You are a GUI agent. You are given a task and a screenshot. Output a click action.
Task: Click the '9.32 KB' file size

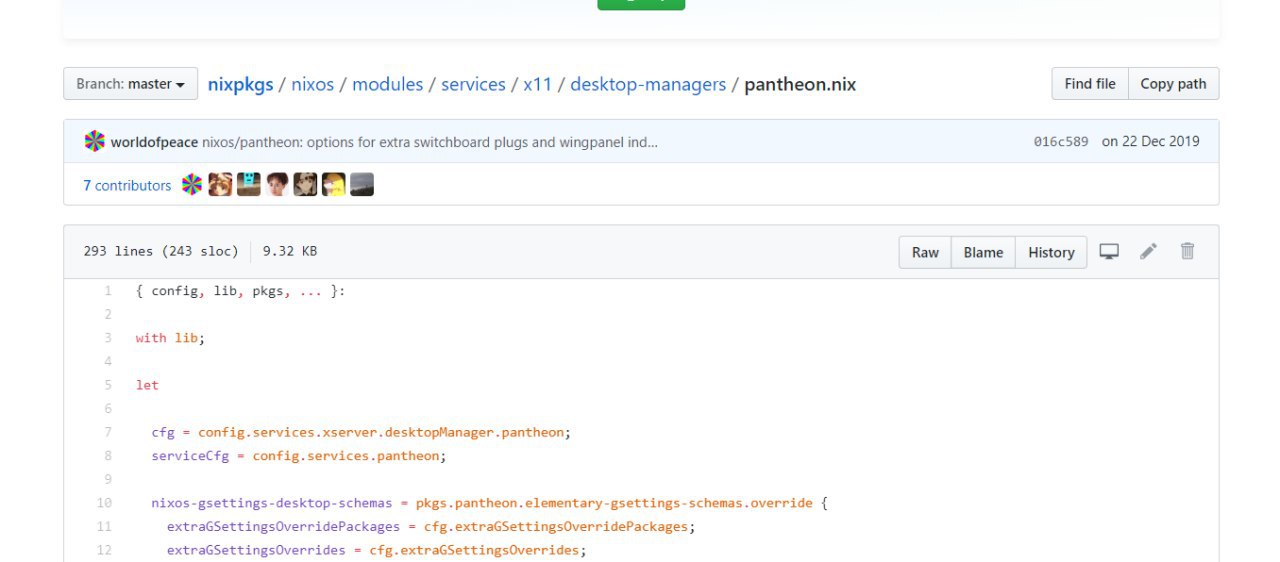(290, 252)
